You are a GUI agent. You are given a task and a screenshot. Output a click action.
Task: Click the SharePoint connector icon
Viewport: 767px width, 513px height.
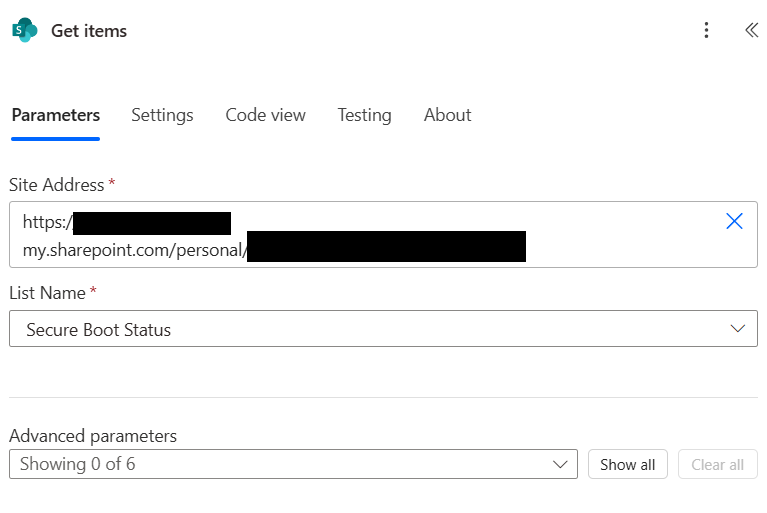pyautogui.click(x=24, y=30)
